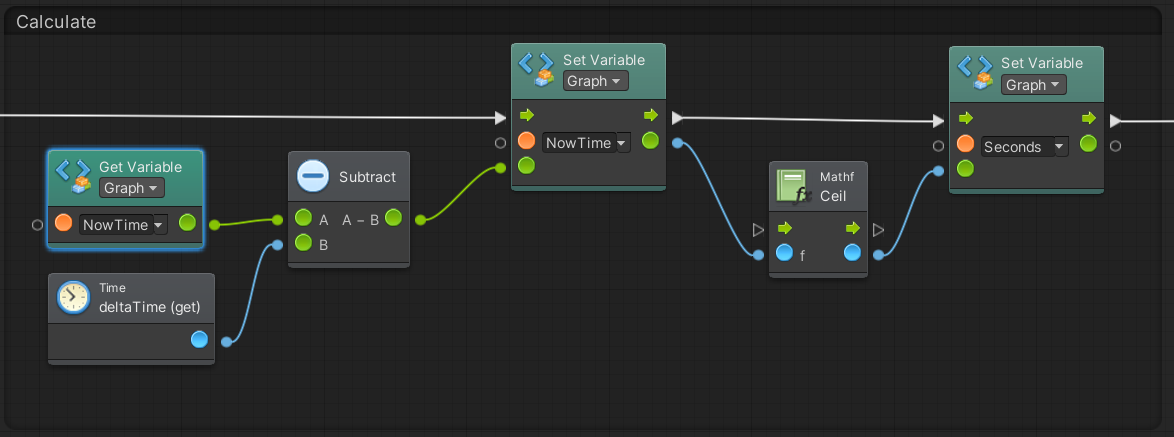Image resolution: width=1174 pixels, height=437 pixels.
Task: Click the Subtract node's input port B
Action: (x=303, y=242)
